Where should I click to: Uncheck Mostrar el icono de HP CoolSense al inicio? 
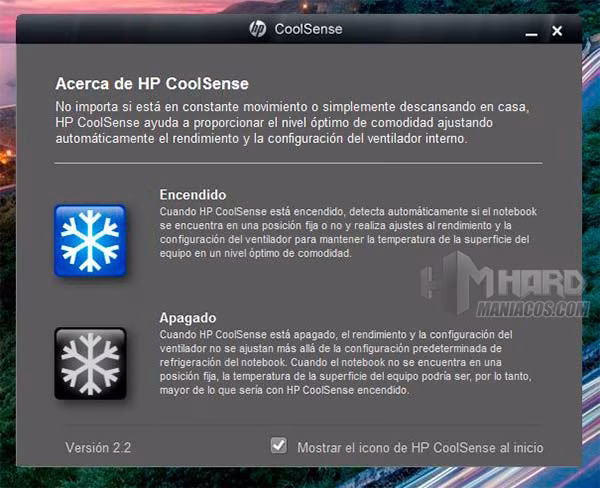tap(279, 446)
